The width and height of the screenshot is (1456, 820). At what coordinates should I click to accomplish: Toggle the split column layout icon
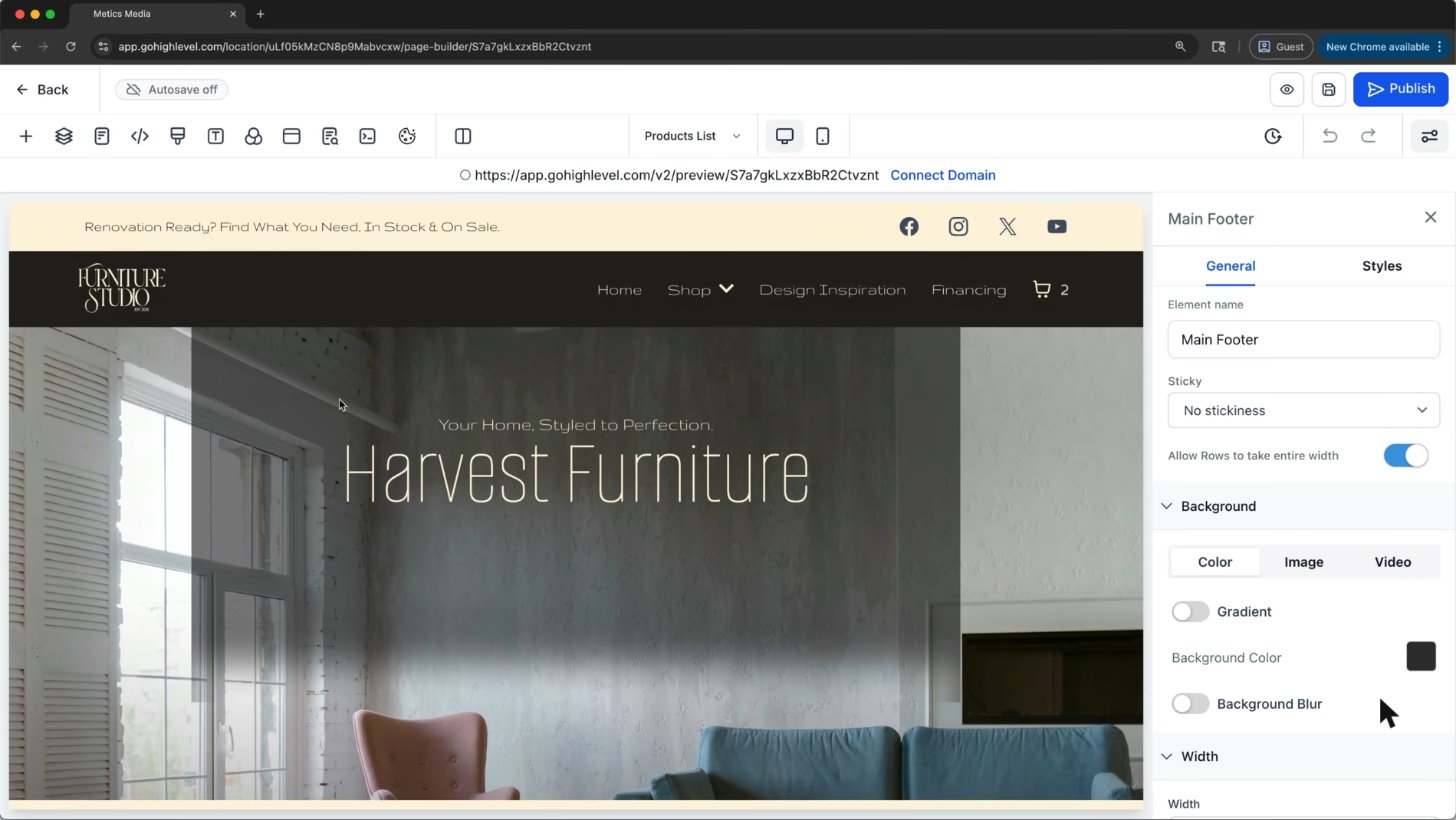[x=463, y=136]
